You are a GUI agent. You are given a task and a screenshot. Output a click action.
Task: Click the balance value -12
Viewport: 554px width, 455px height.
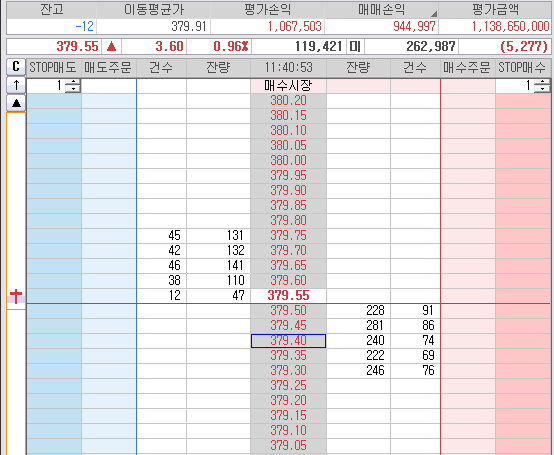[x=84, y=26]
